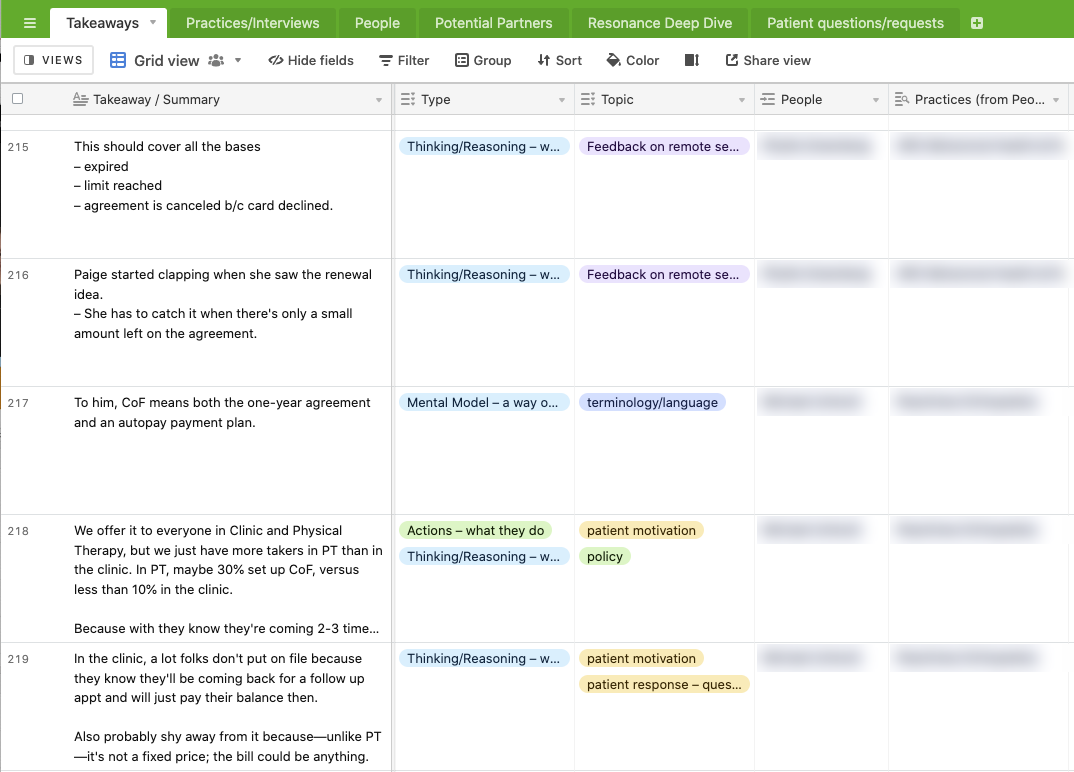1074x772 pixels.
Task: Click the Grid view table icon
Action: [x=118, y=60]
